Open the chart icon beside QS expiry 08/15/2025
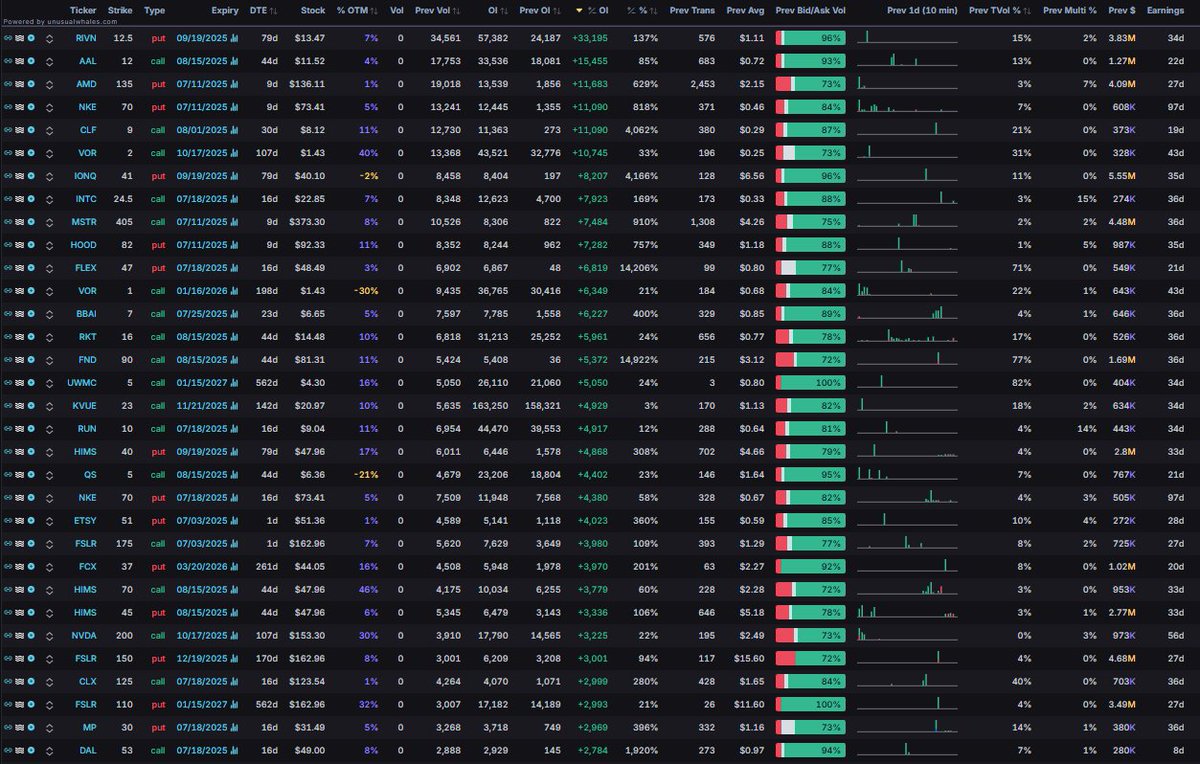This screenshot has height=764, width=1200. [234, 474]
